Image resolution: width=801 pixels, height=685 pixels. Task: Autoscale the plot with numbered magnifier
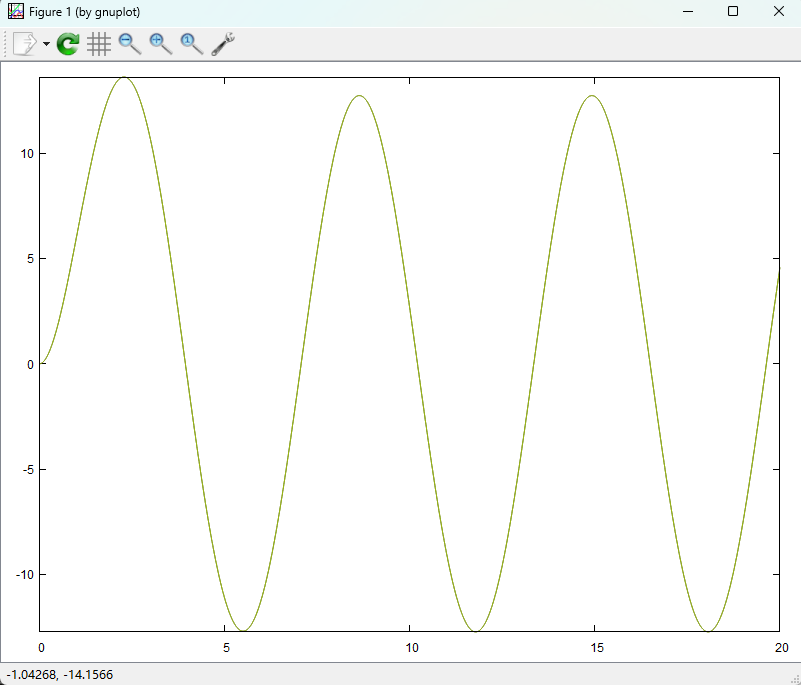coord(191,44)
